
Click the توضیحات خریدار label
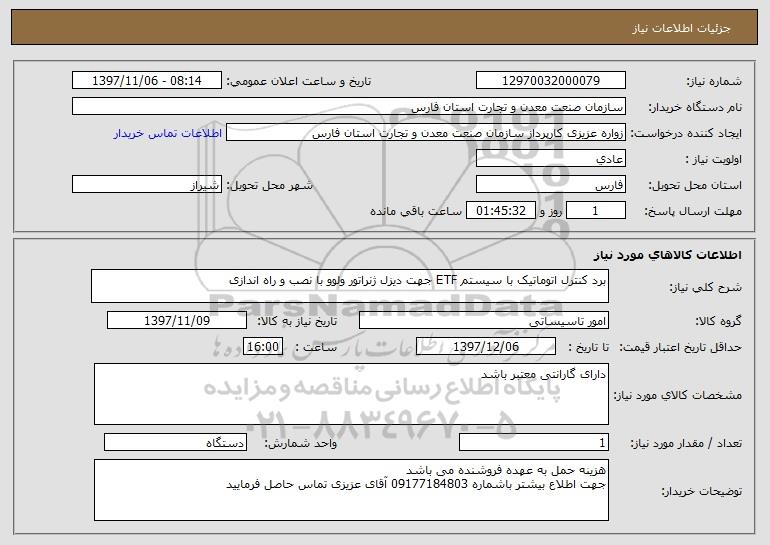[701, 491]
